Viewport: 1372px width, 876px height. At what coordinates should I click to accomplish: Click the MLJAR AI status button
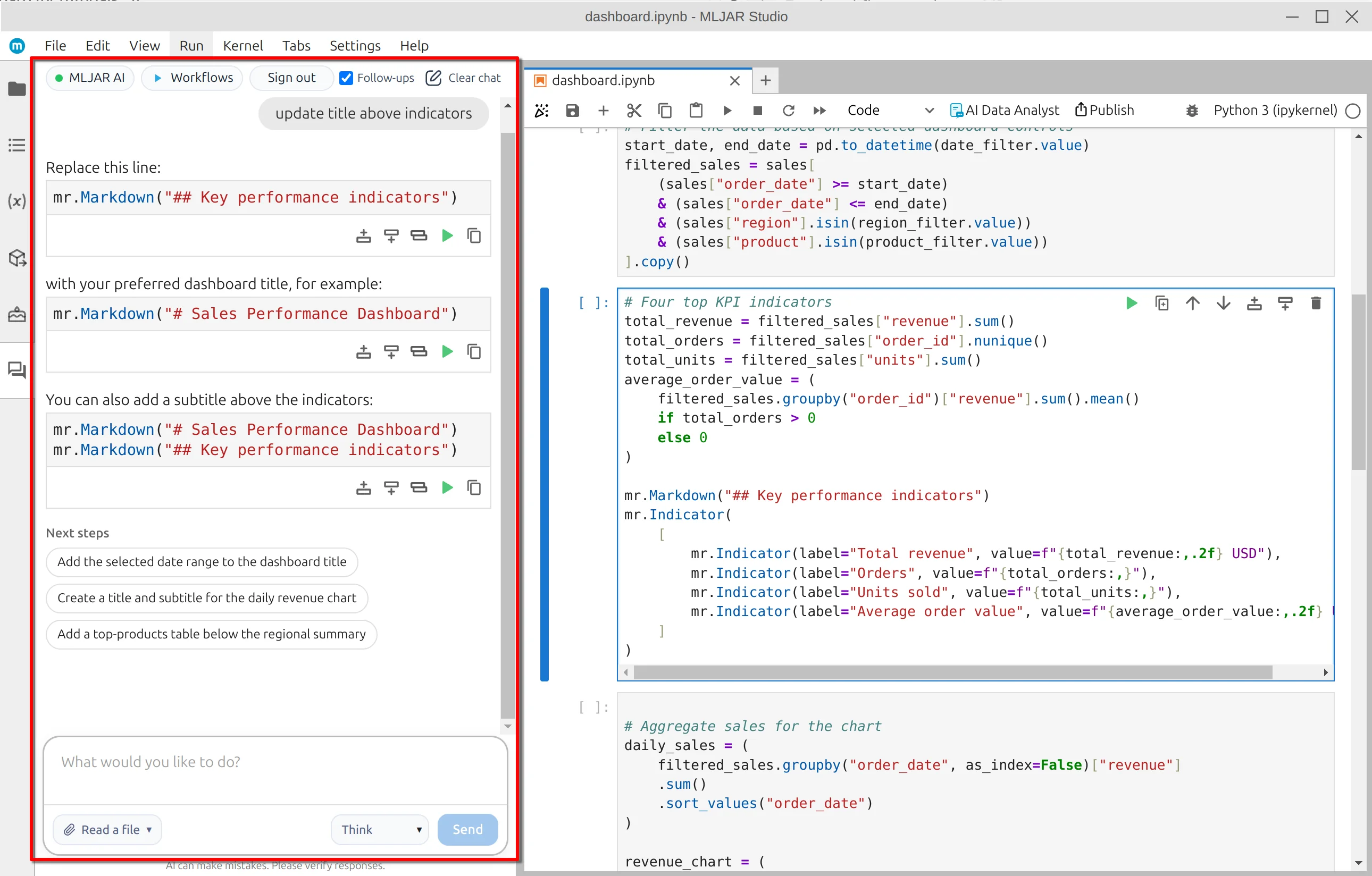point(90,78)
